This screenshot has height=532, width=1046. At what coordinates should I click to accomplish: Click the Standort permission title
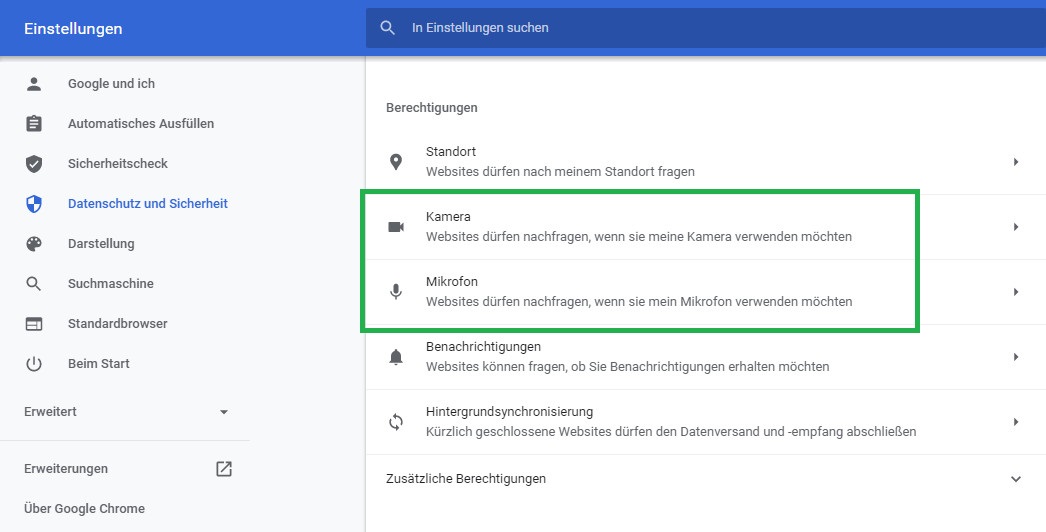tap(451, 152)
